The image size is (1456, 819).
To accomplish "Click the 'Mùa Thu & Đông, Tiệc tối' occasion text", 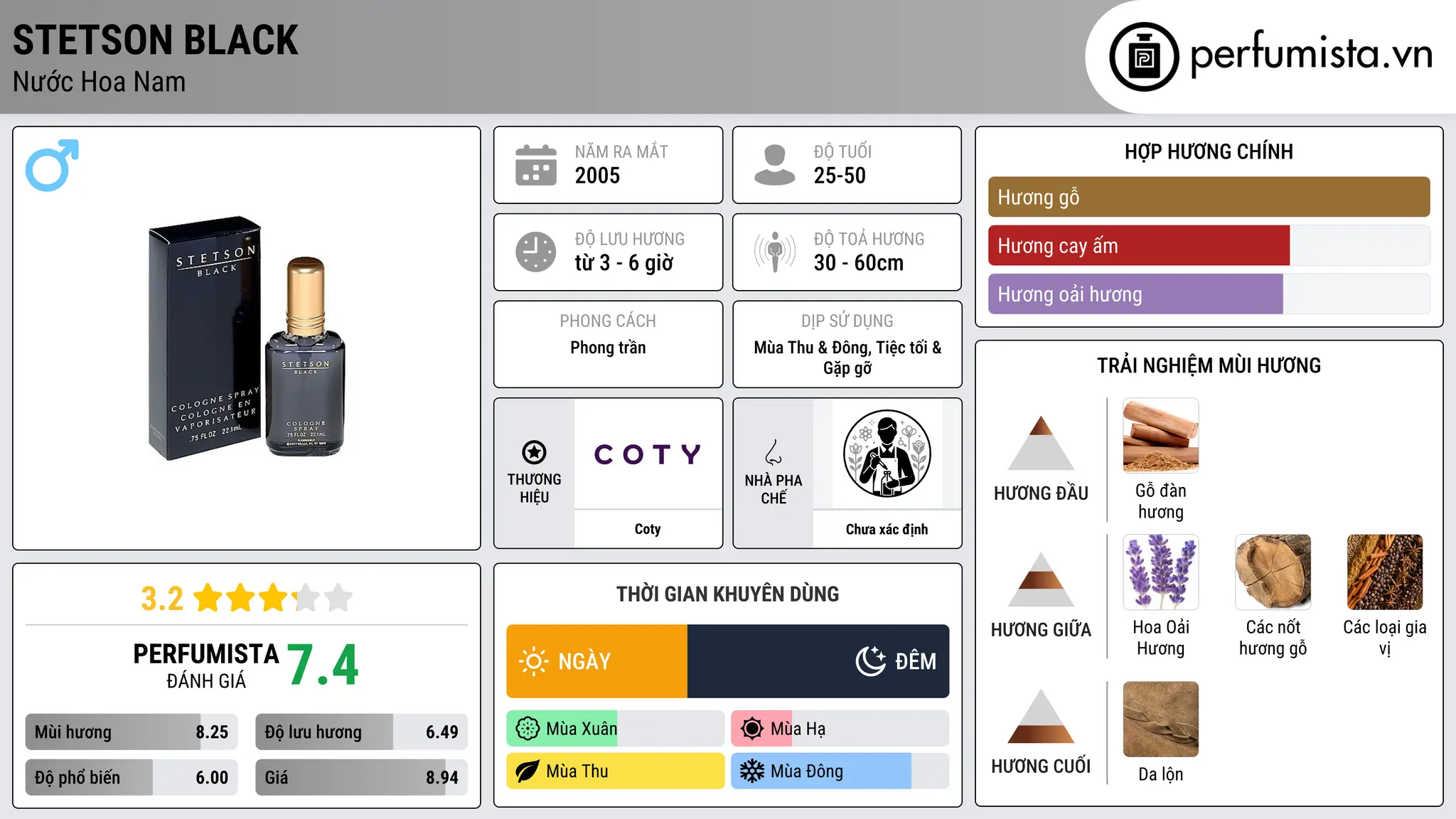I will [847, 358].
